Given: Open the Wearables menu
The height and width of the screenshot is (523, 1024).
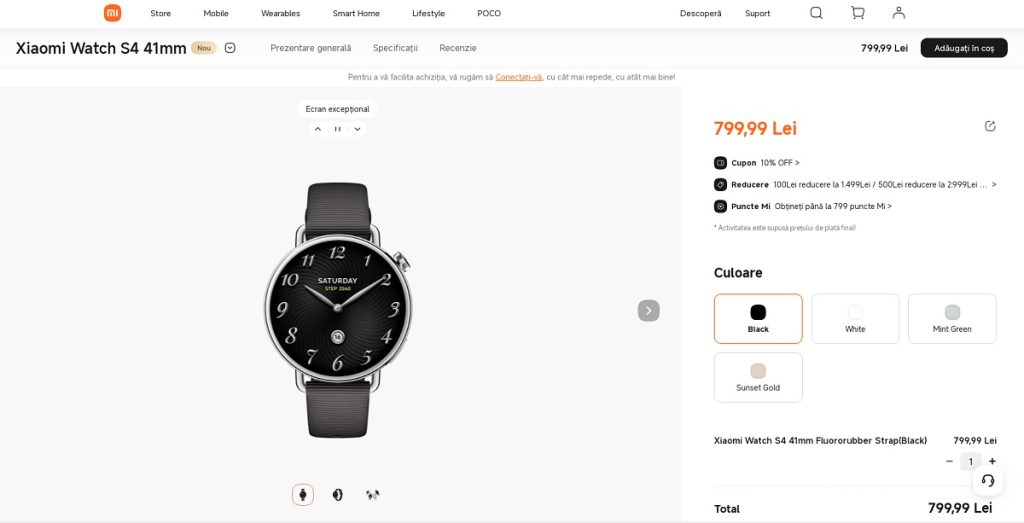Looking at the screenshot, I should click(281, 13).
